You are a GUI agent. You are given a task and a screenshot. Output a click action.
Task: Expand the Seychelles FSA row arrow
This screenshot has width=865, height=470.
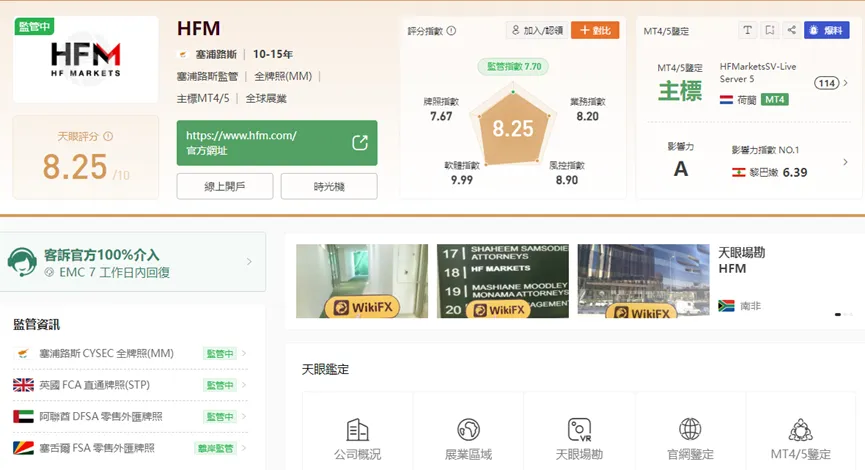pos(244,448)
